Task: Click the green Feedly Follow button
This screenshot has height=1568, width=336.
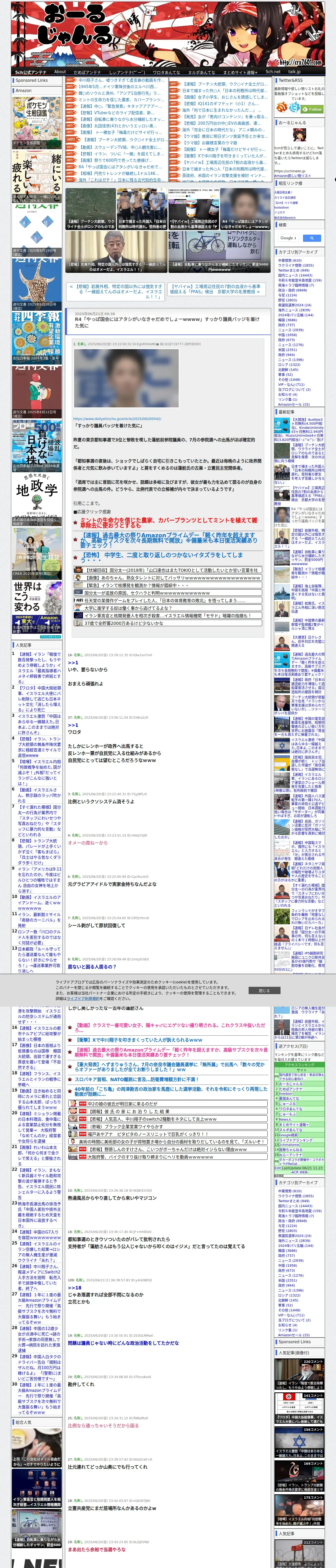Action: (312, 109)
